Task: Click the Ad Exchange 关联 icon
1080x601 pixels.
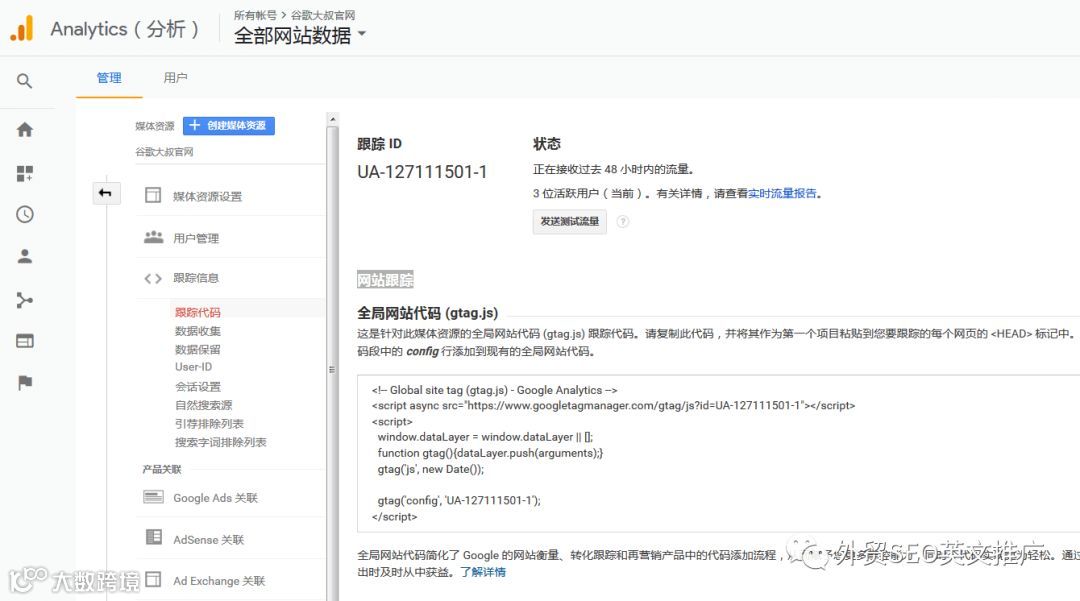Action: (154, 579)
